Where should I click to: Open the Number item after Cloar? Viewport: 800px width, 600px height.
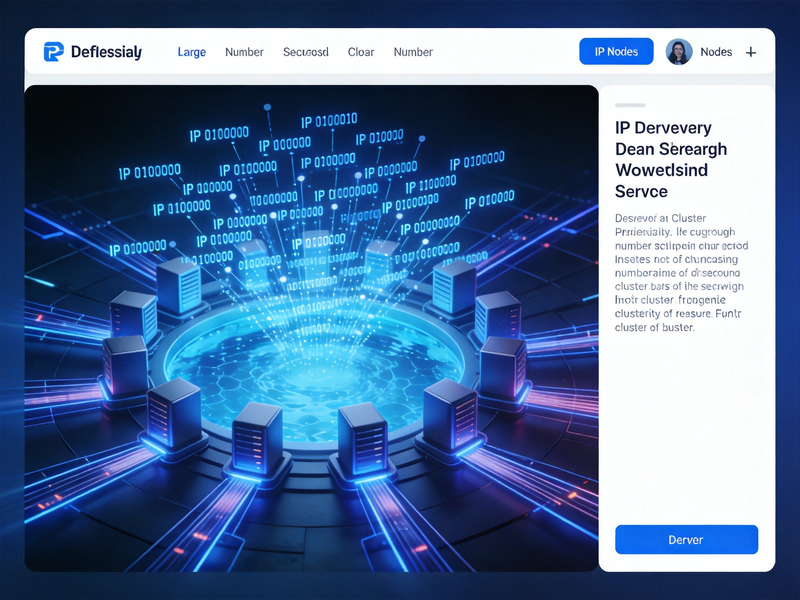coord(413,52)
